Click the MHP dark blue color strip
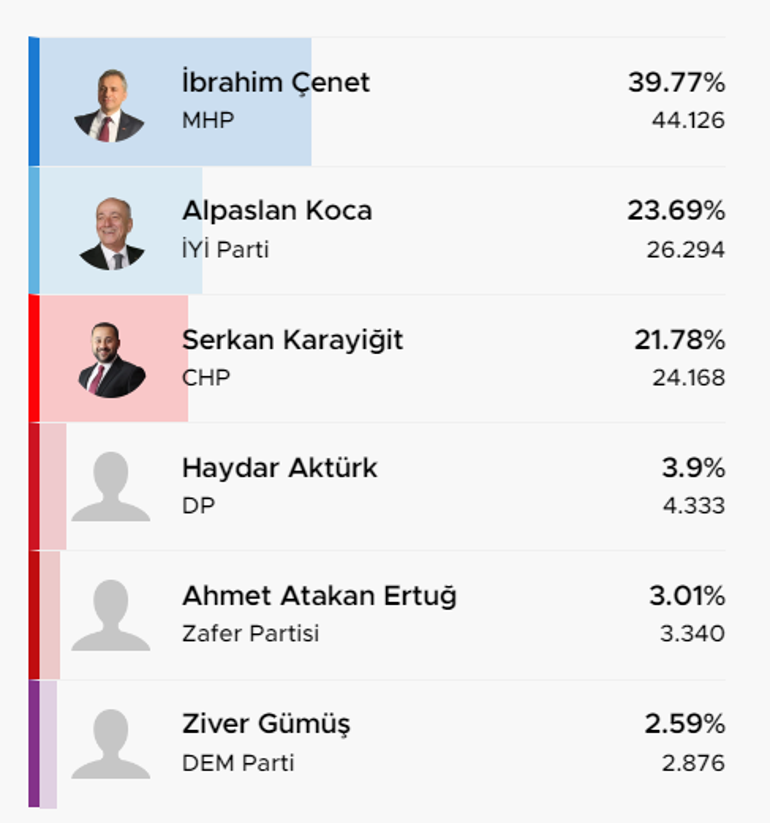 point(34,101)
